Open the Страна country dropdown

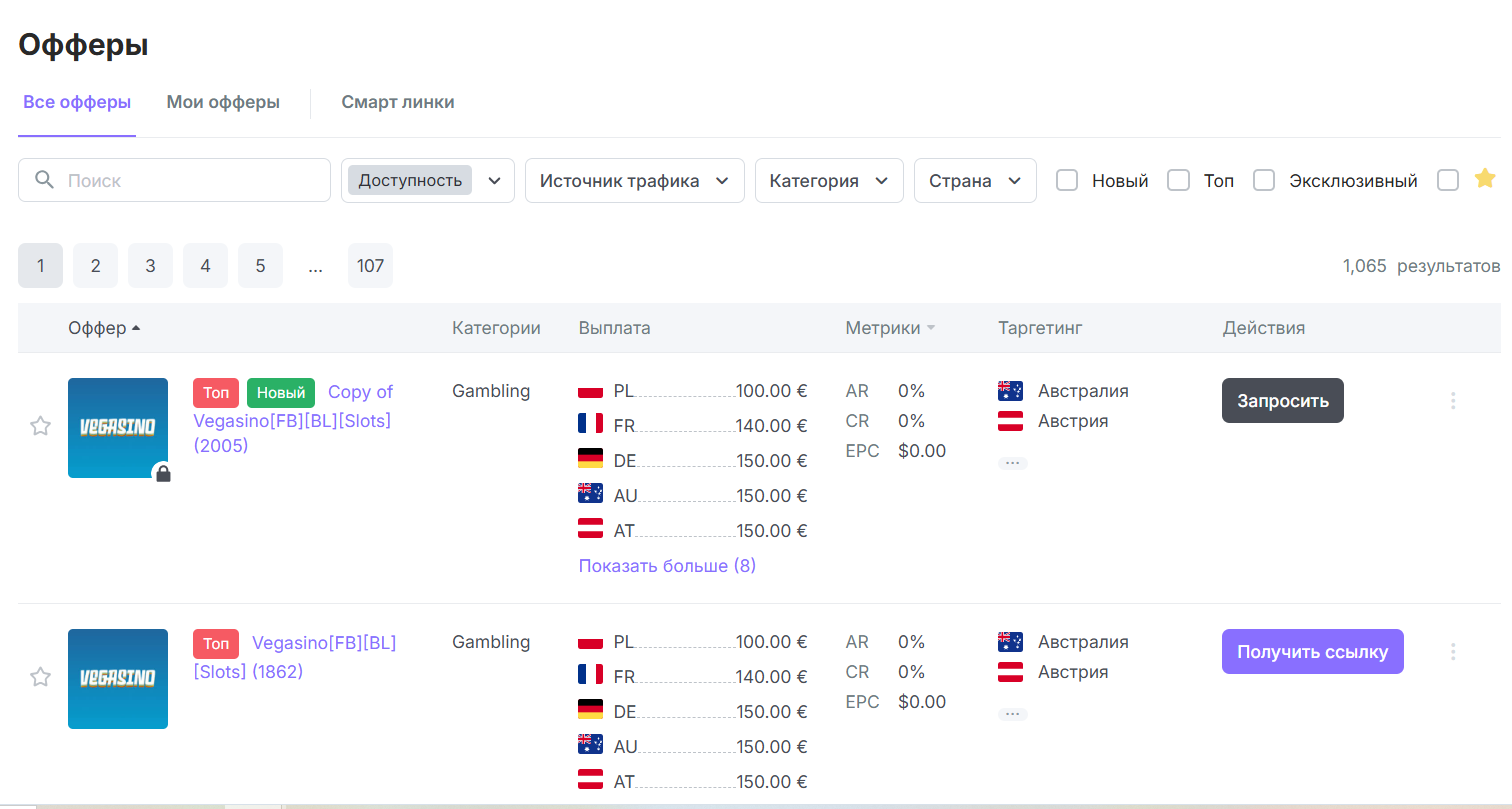(974, 181)
